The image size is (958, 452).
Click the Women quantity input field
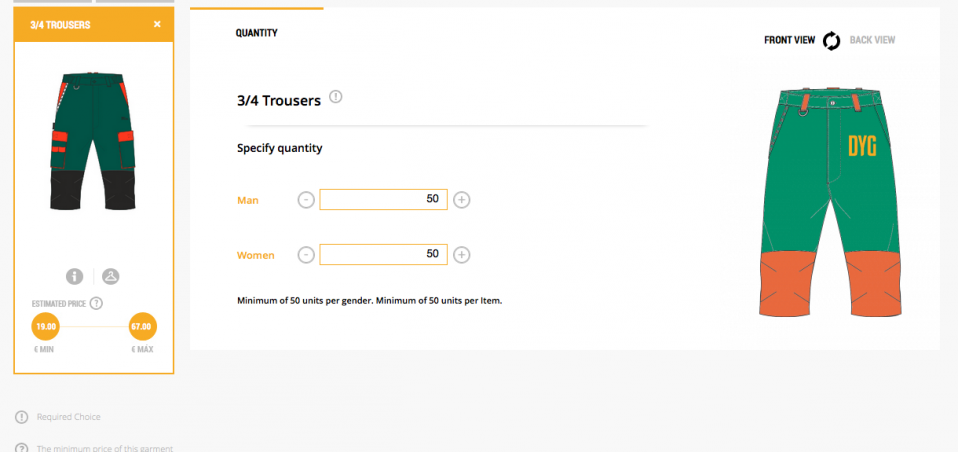tap(383, 255)
